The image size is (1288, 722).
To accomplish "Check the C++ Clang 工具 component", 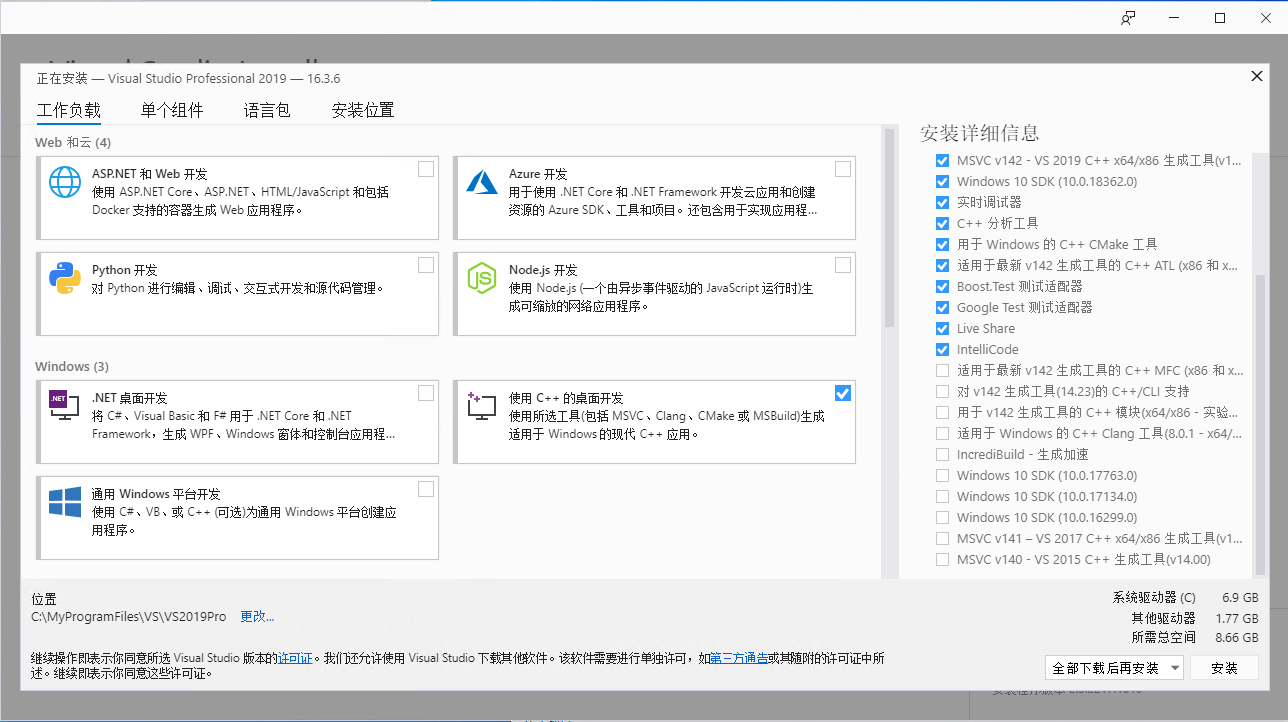I will pos(942,433).
